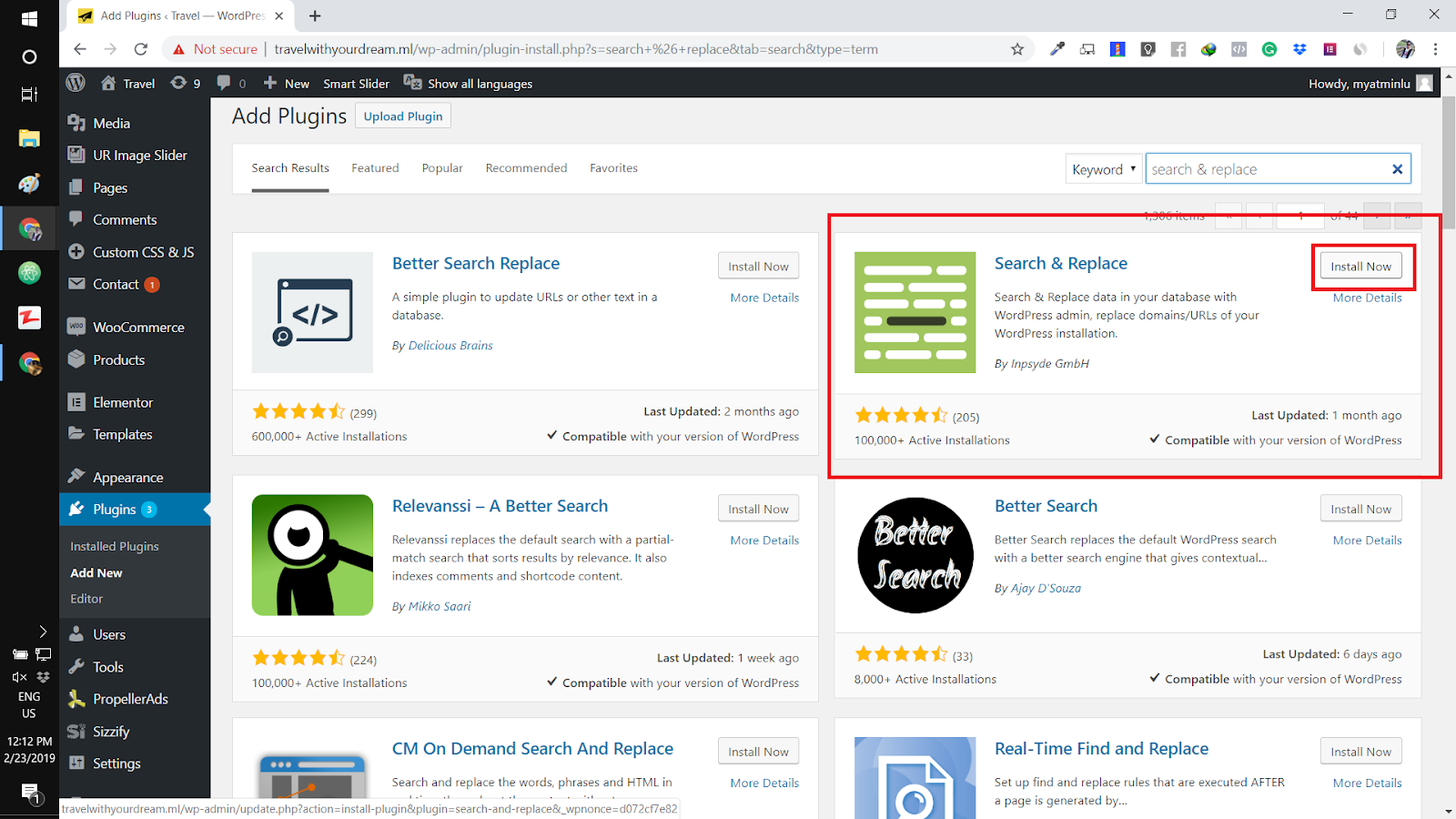This screenshot has width=1456, height=819.
Task: Install the Search & Replace plugin
Action: click(1360, 267)
